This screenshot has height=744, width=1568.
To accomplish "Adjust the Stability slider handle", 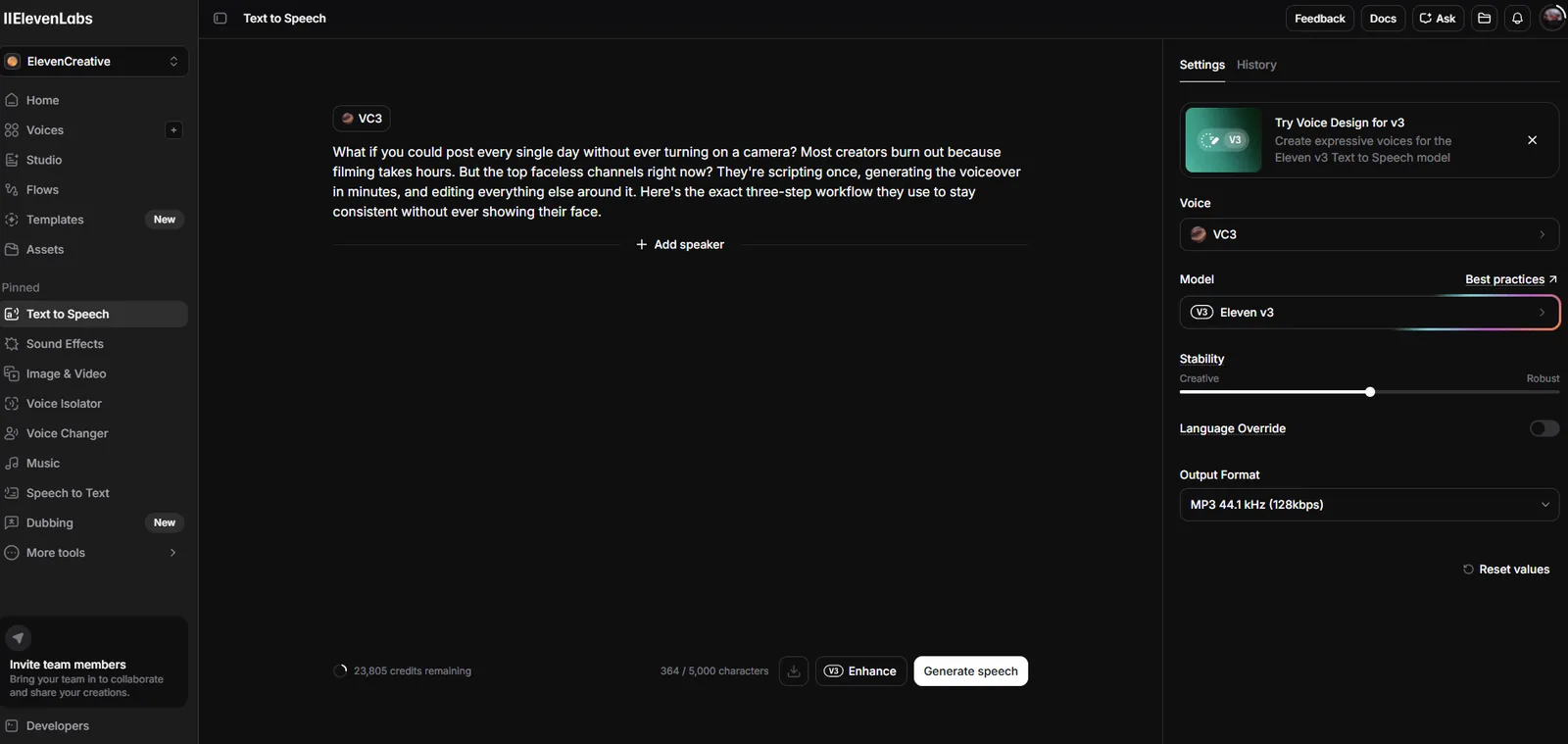I will click(1370, 392).
